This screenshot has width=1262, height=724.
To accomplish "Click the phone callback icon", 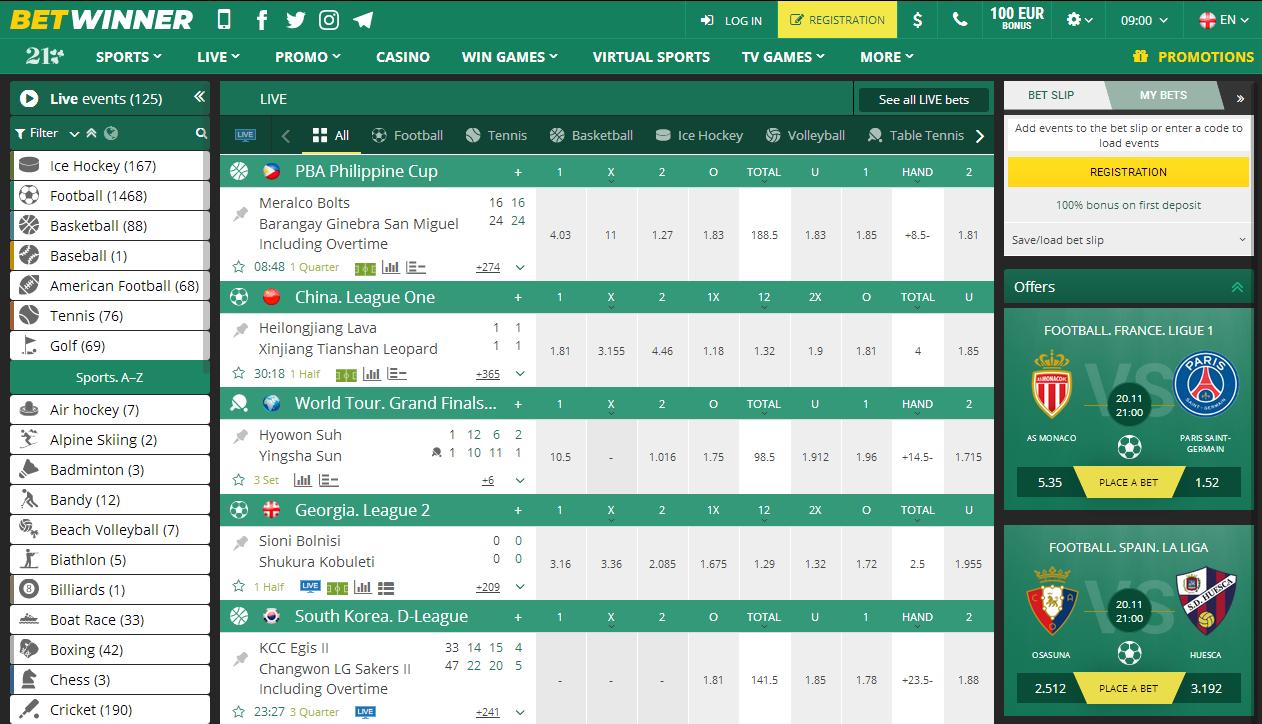I will point(960,20).
